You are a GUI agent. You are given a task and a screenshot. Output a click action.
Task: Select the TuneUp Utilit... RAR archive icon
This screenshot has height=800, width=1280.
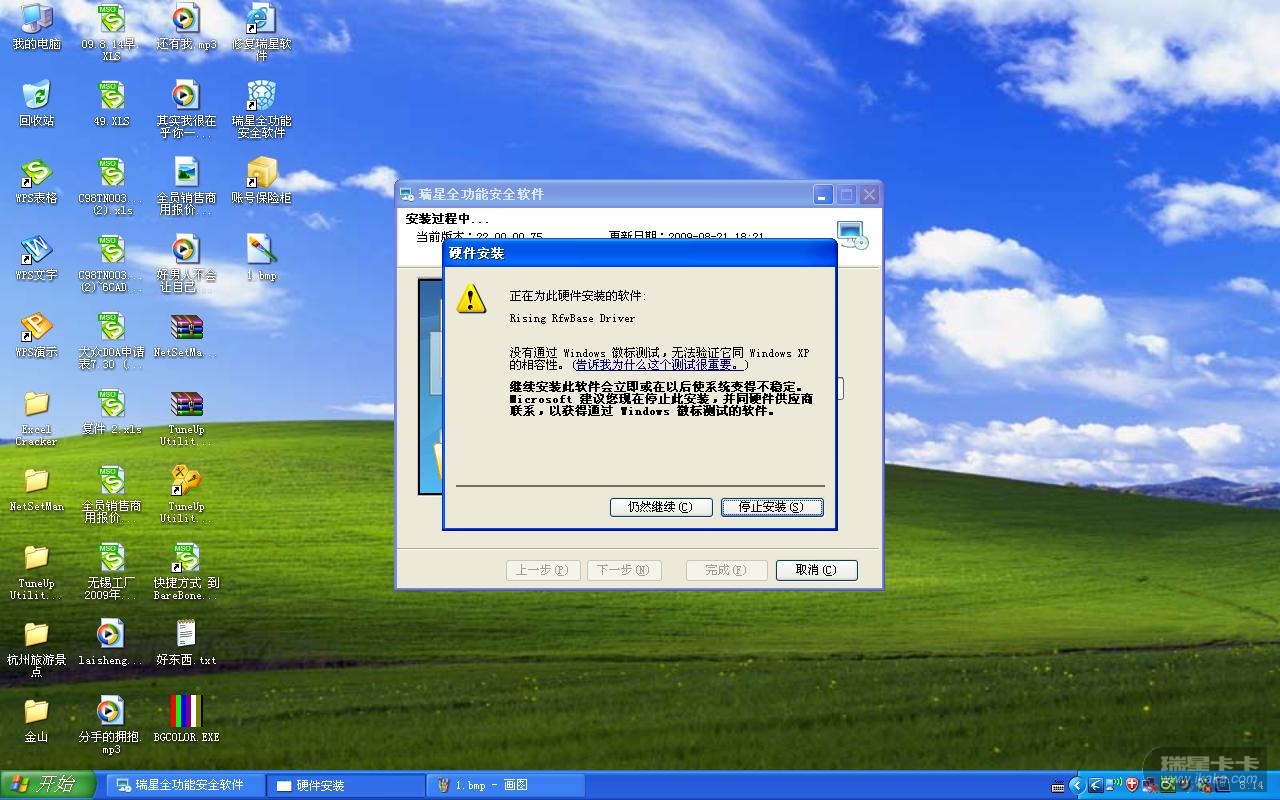186,418
